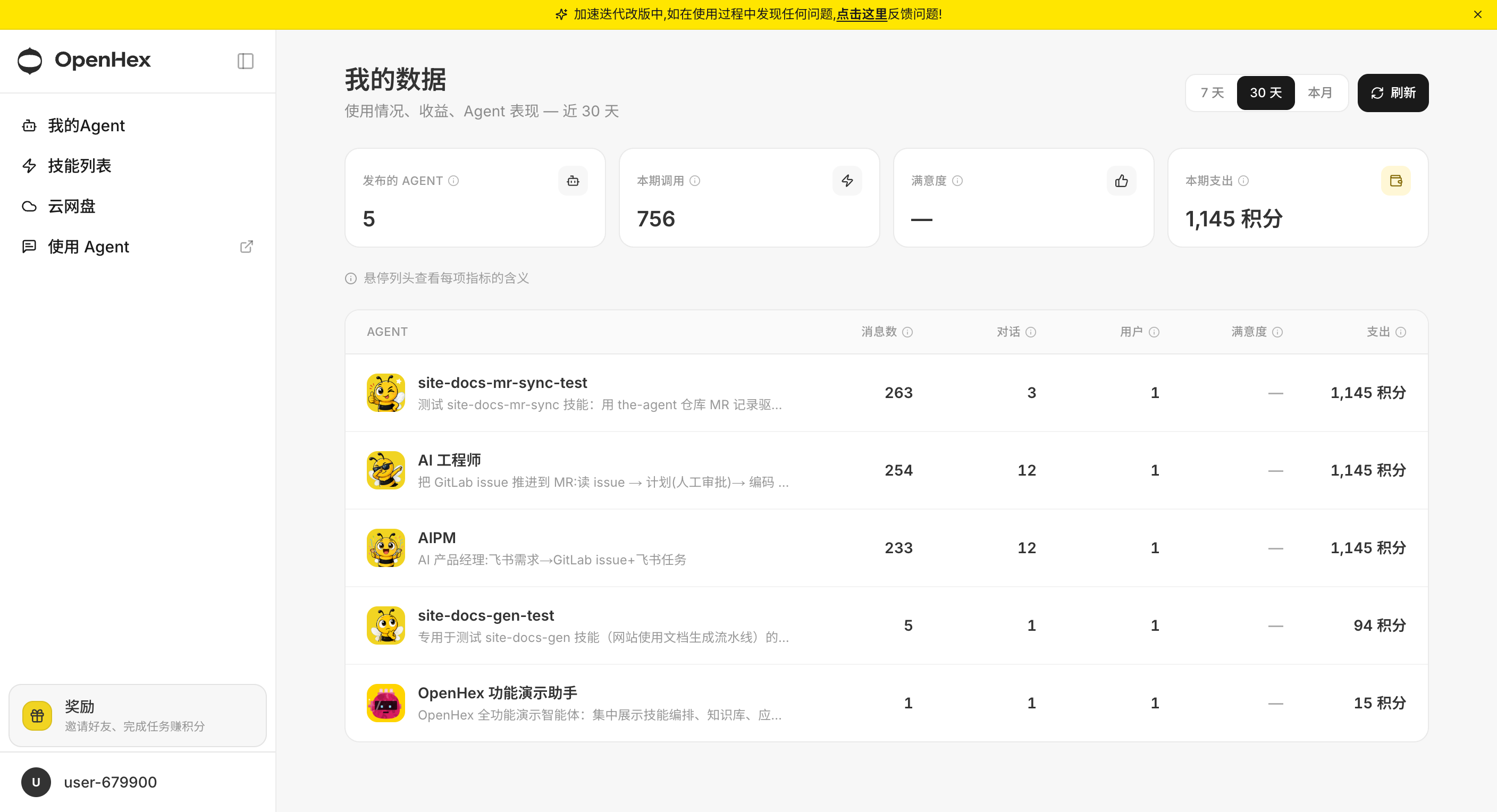Open 使用 Agent in sidebar
Image resolution: width=1497 pixels, height=812 pixels.
click(x=138, y=247)
